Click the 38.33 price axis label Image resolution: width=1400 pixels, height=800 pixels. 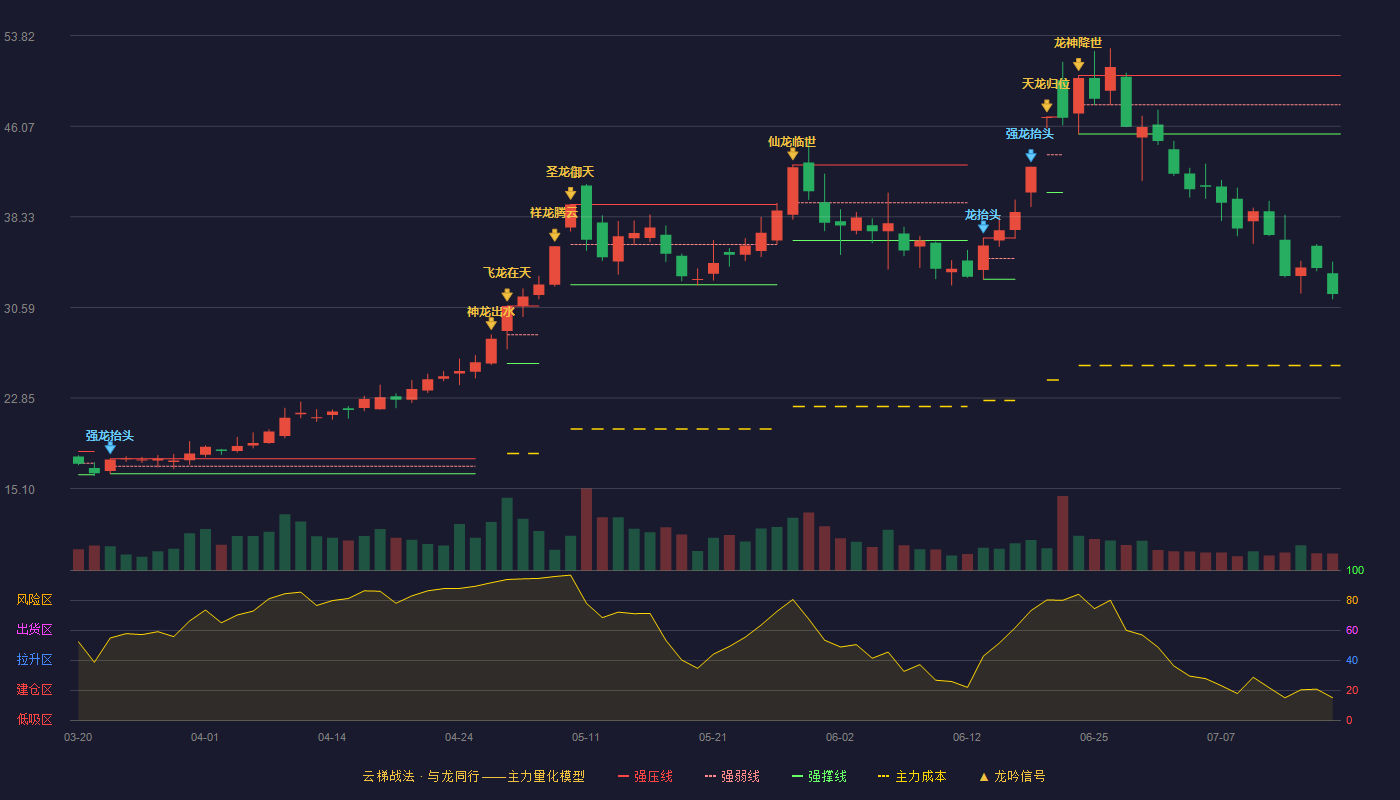pyautogui.click(x=19, y=218)
